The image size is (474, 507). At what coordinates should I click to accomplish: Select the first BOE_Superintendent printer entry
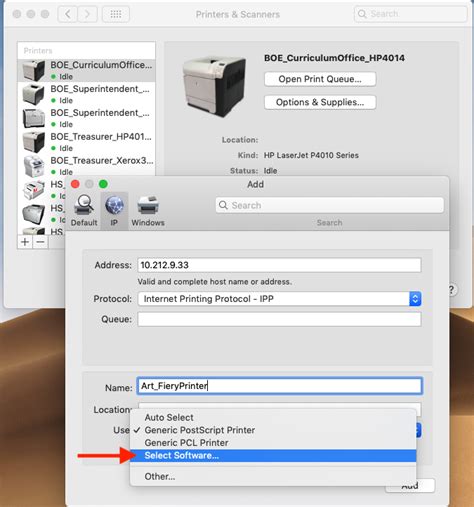click(x=86, y=94)
